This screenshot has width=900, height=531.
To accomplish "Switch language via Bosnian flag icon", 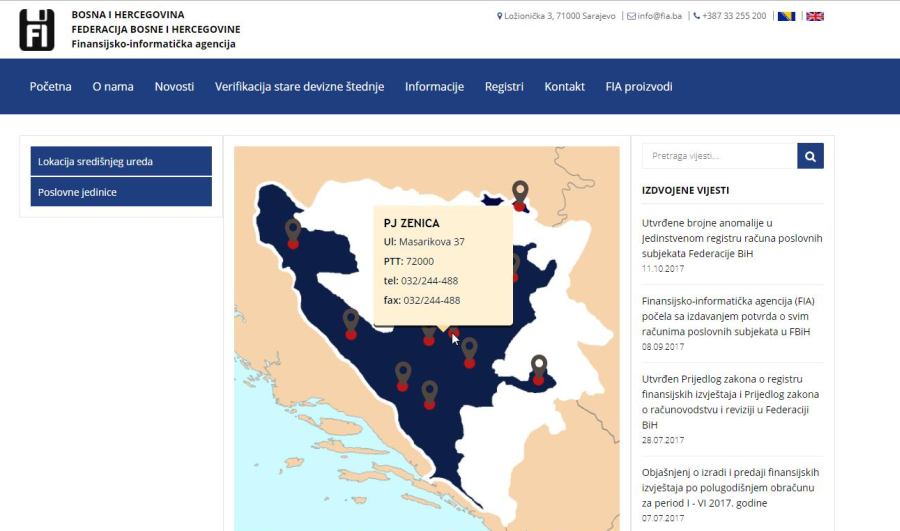I will 786,16.
